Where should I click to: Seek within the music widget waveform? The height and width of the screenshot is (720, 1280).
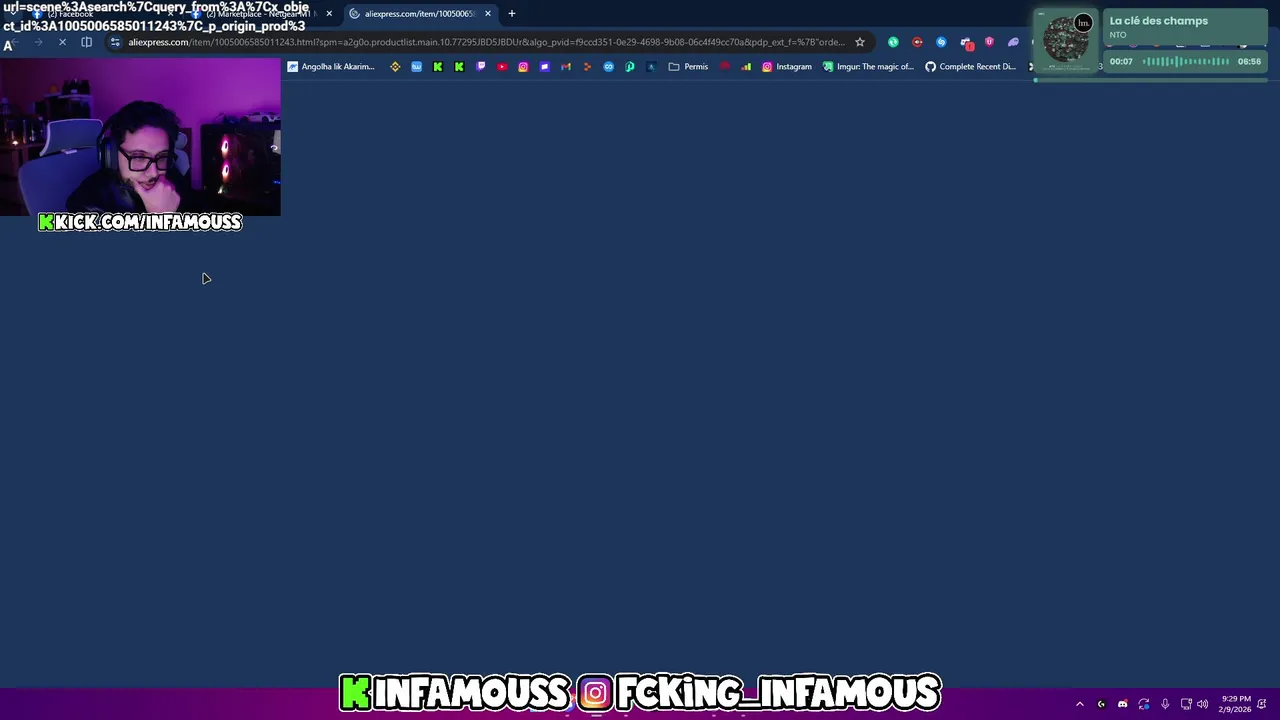[1186, 61]
